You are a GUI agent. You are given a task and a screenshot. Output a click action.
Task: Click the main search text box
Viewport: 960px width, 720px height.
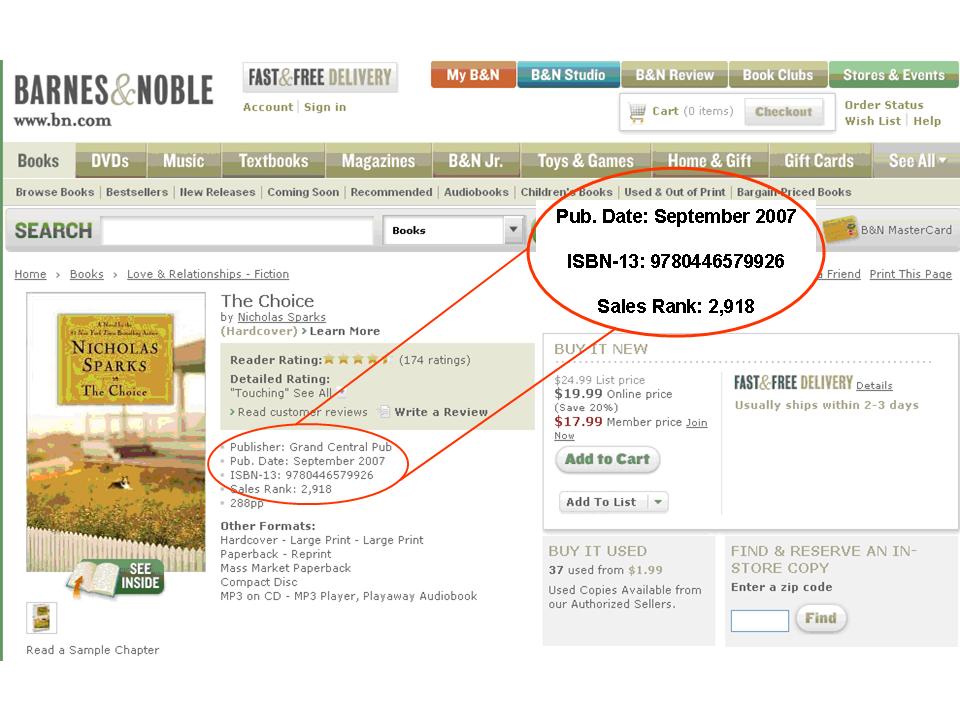(238, 231)
